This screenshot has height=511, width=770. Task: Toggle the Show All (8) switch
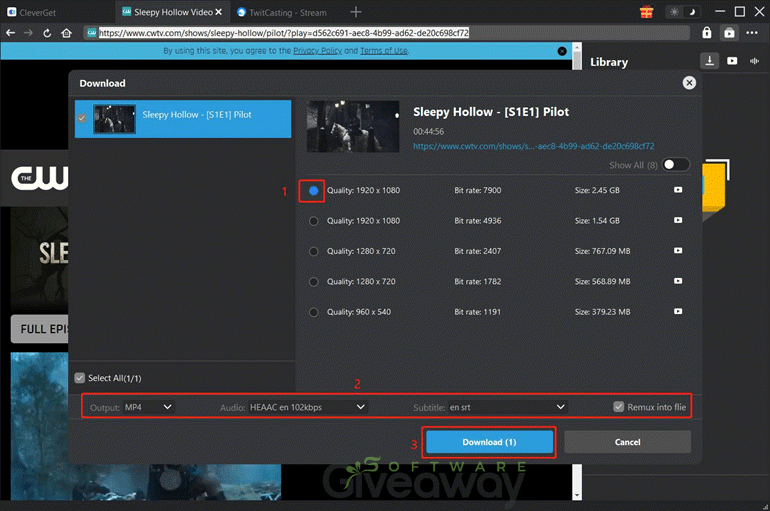[x=676, y=165]
